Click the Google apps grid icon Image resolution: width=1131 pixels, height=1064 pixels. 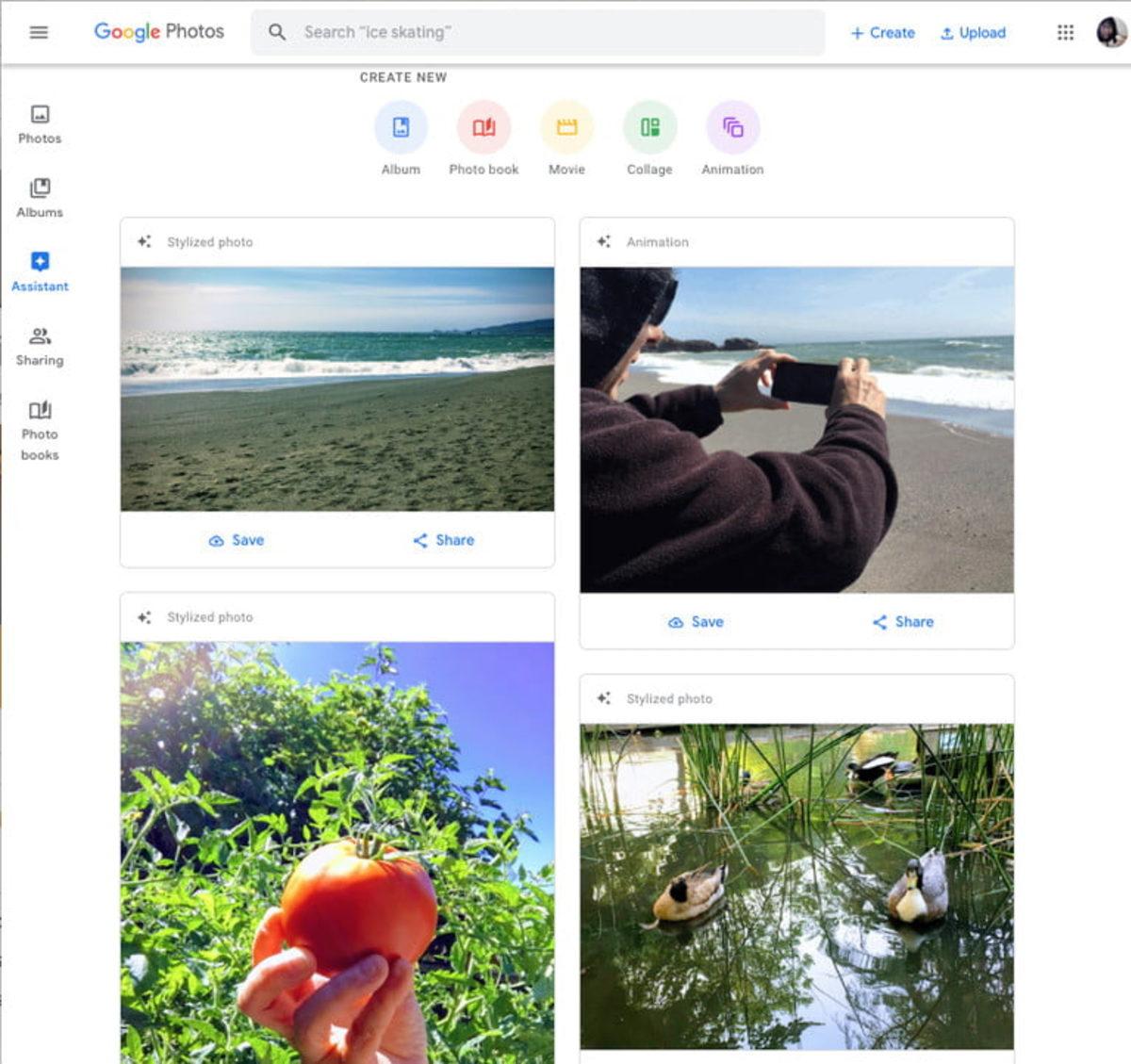click(1066, 31)
